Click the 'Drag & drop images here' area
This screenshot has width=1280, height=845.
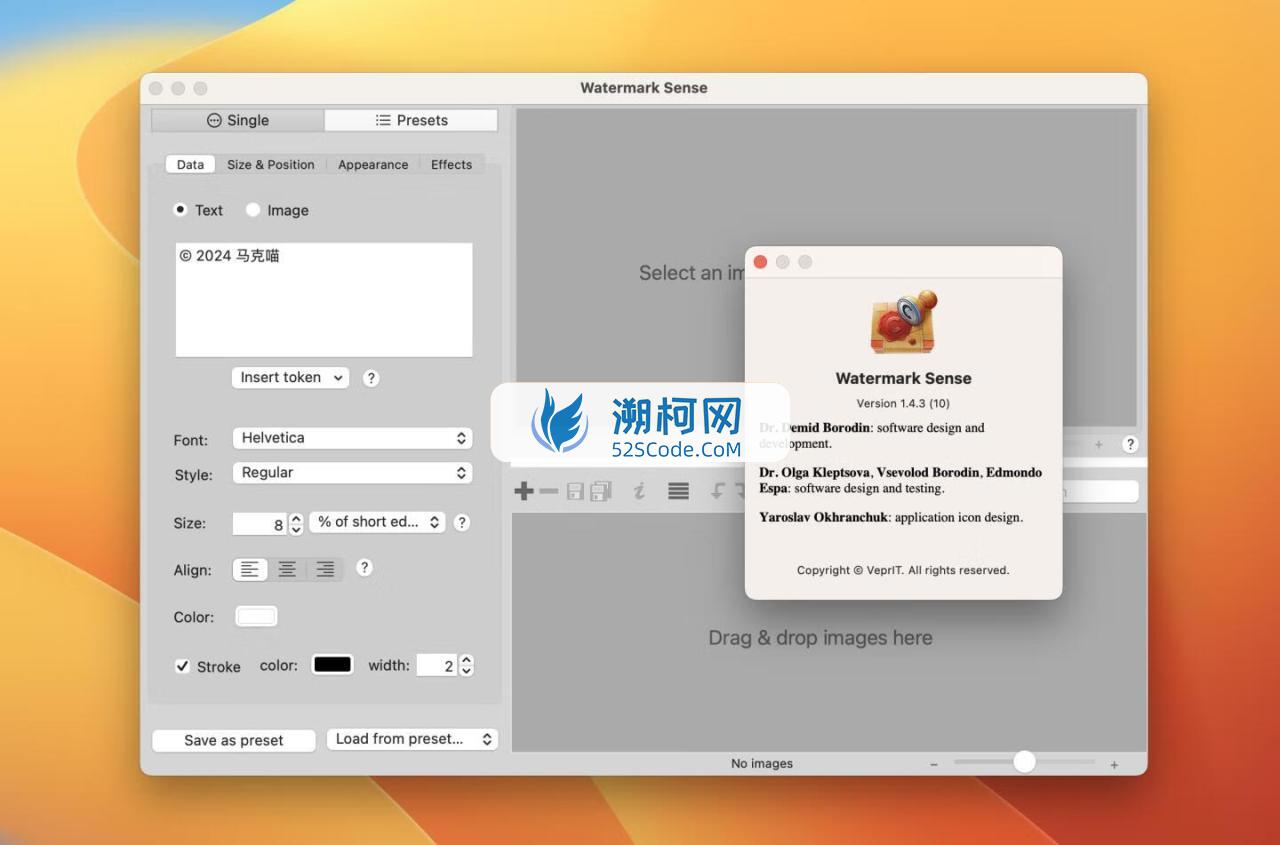(820, 638)
